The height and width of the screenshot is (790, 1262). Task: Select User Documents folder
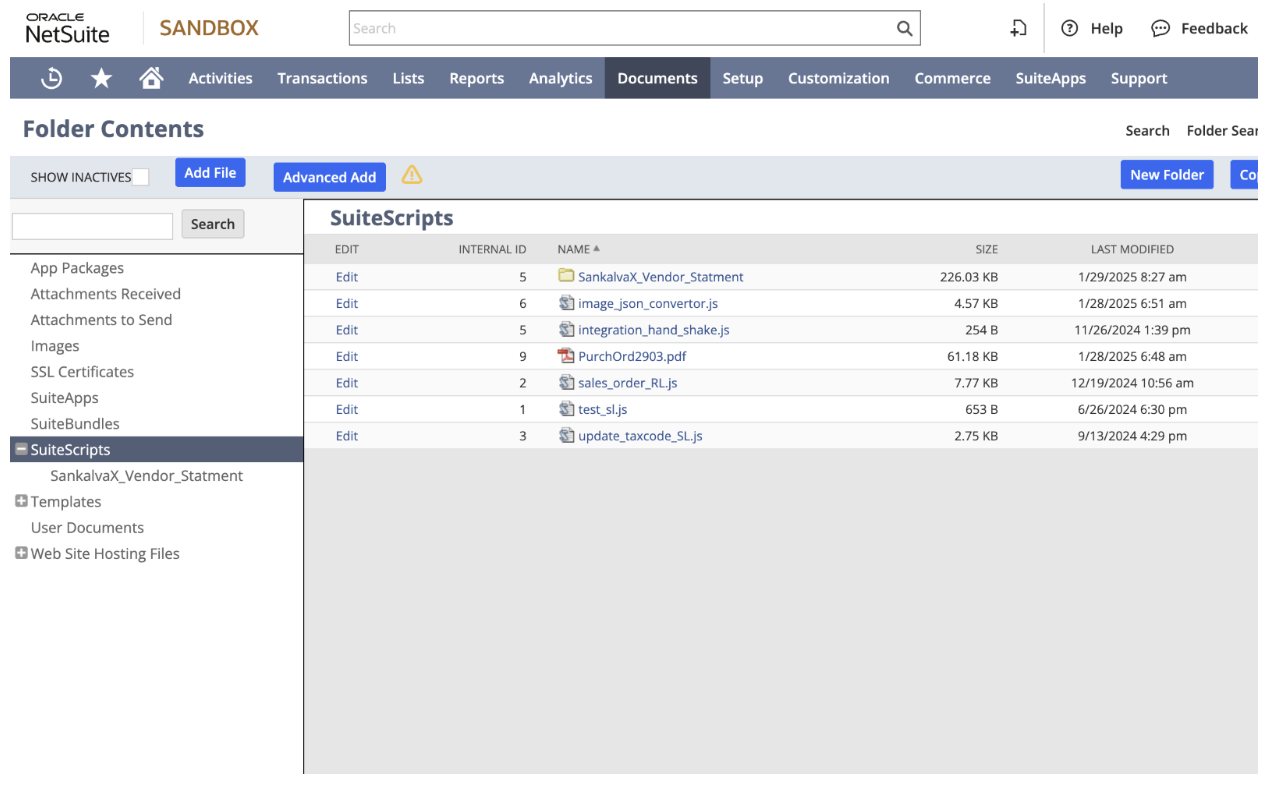click(x=87, y=528)
